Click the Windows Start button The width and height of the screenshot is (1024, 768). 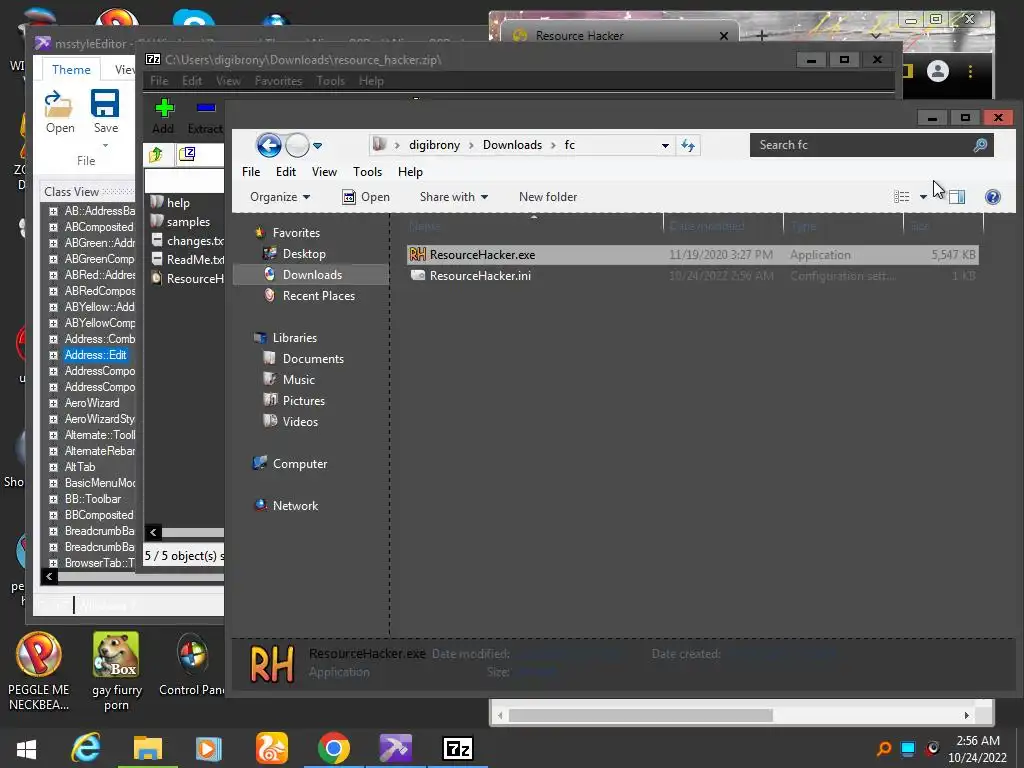[x=26, y=749]
